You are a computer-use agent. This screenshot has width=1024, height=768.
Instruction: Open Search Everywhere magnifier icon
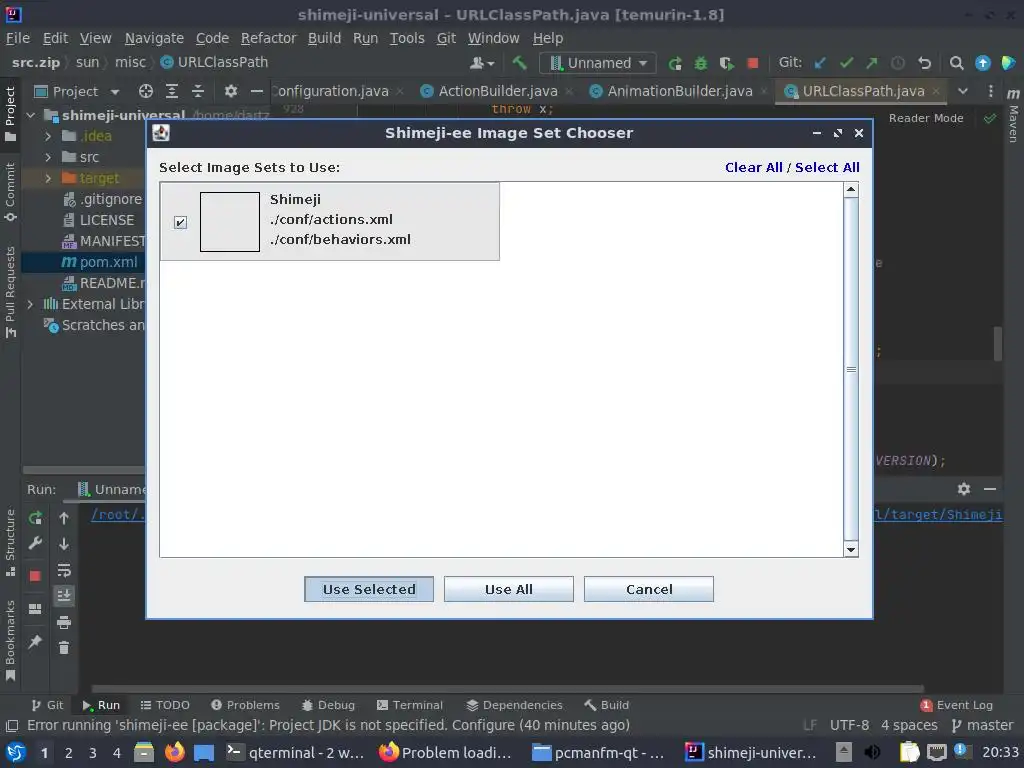click(x=956, y=63)
